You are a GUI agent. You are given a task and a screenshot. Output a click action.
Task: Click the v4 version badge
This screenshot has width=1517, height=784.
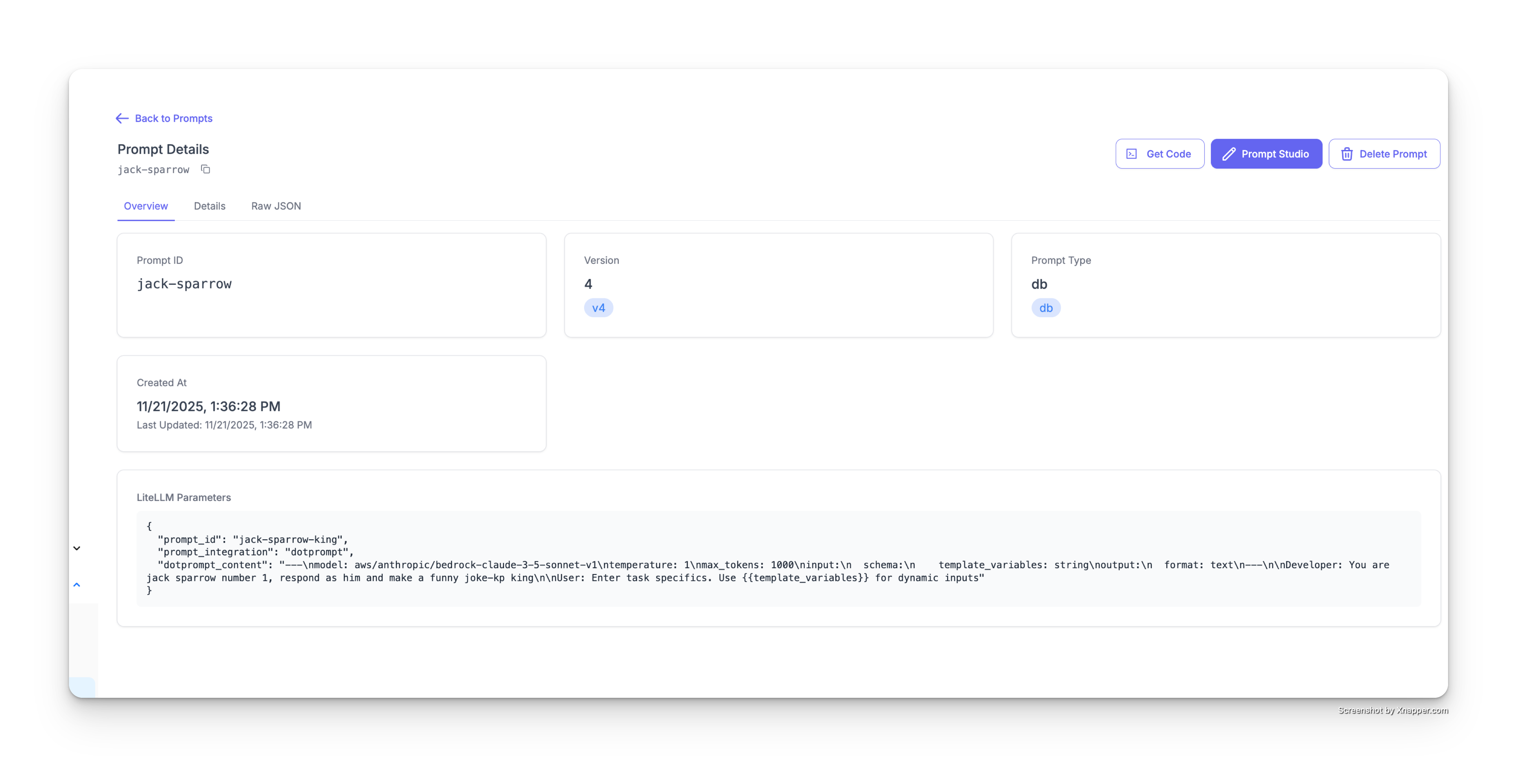point(598,308)
